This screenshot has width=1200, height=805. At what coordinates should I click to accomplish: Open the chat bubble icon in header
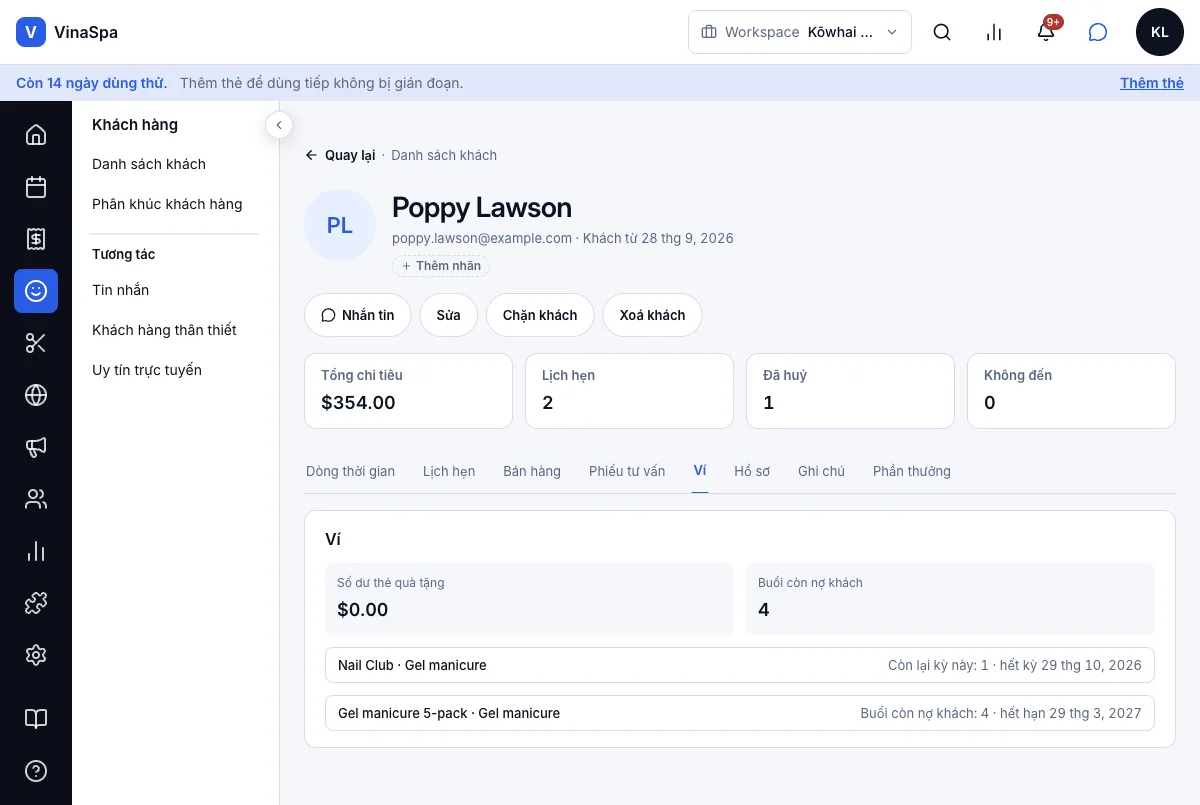click(1098, 32)
